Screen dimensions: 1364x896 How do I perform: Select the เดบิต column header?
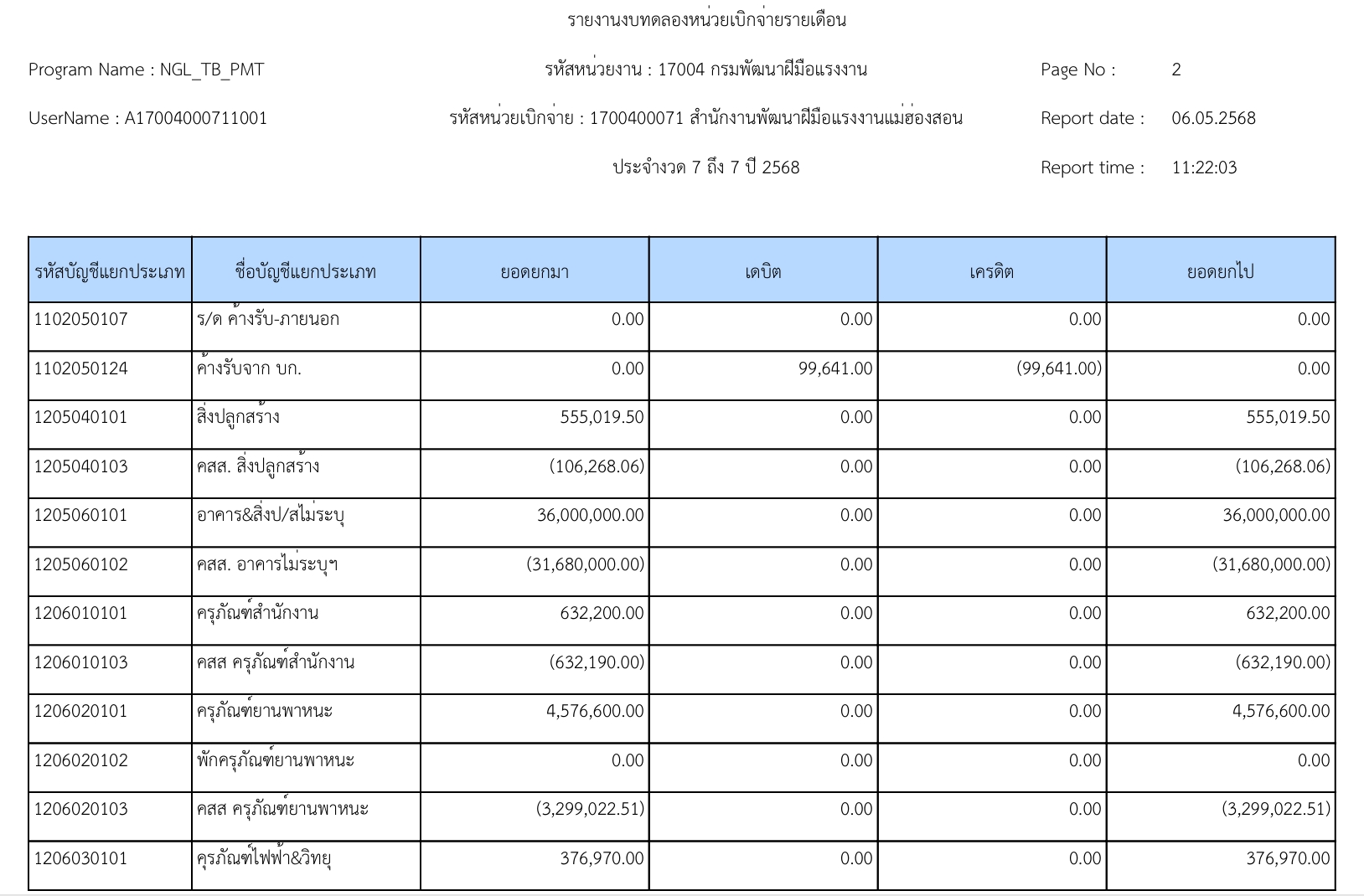[763, 270]
